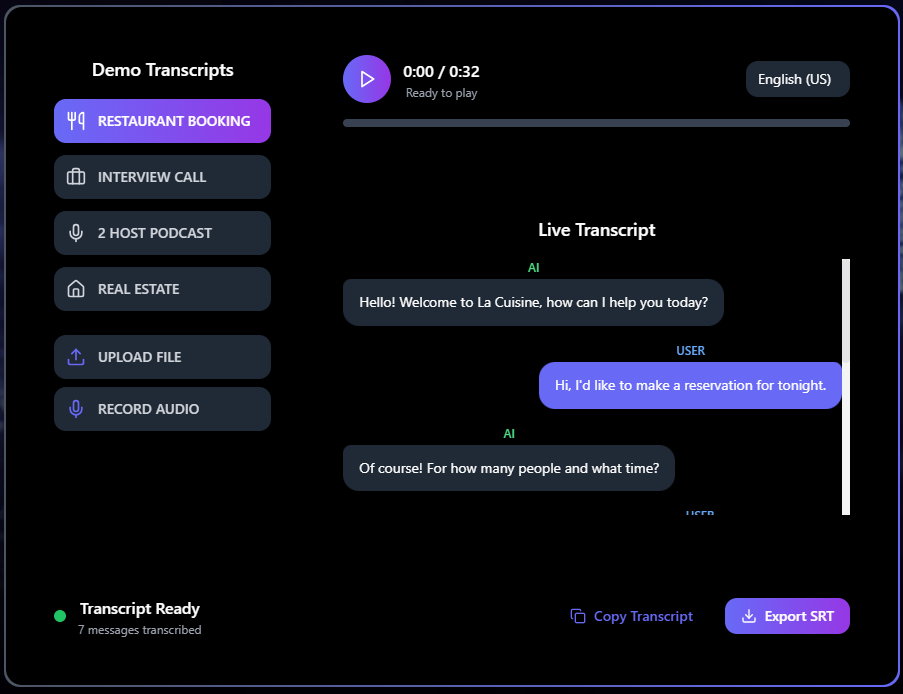Viewport: 903px width, 694px height.
Task: Switch to the Interview Call transcript
Action: click(162, 177)
